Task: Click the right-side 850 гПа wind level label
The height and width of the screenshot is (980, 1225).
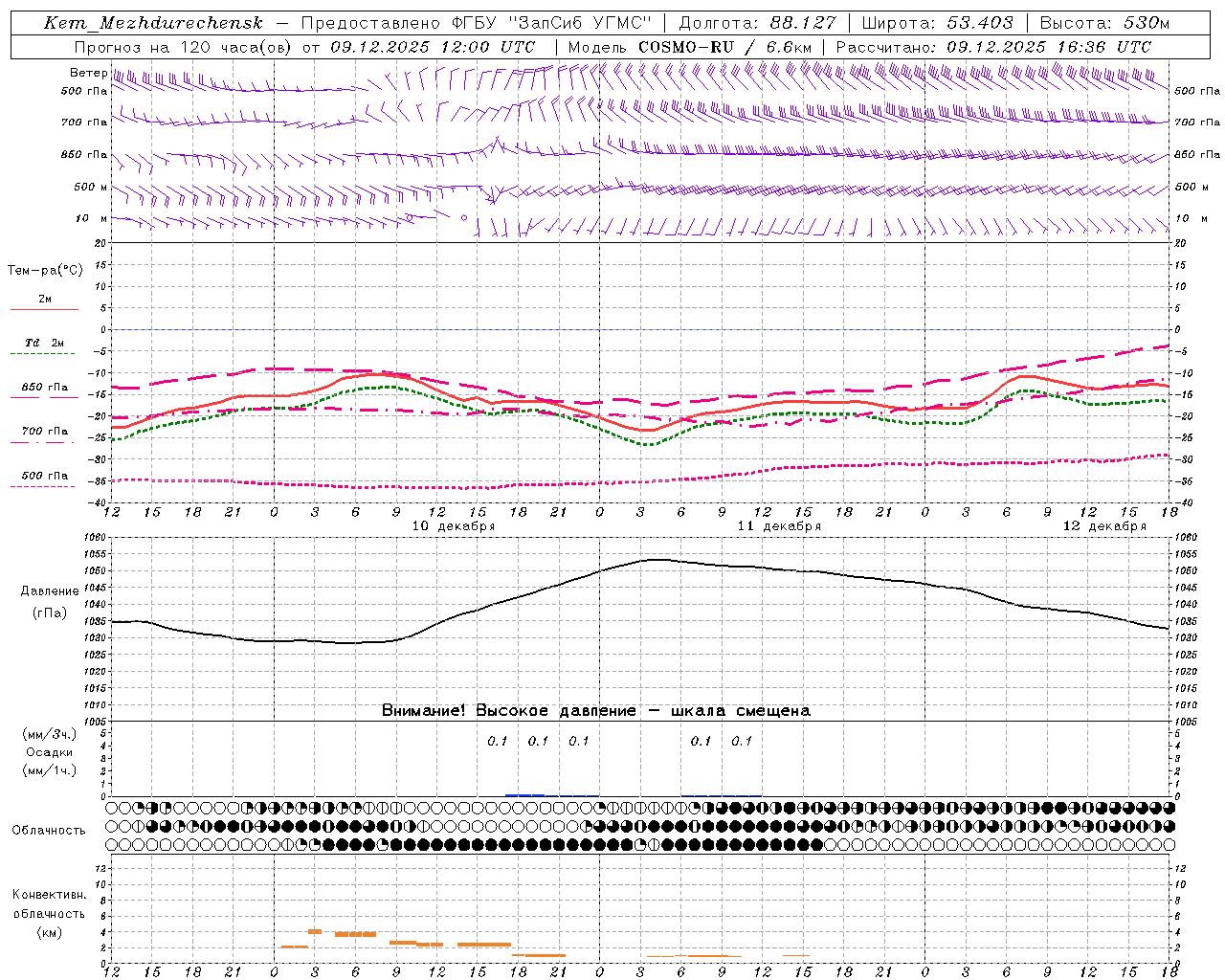Action: pyautogui.click(x=1197, y=154)
